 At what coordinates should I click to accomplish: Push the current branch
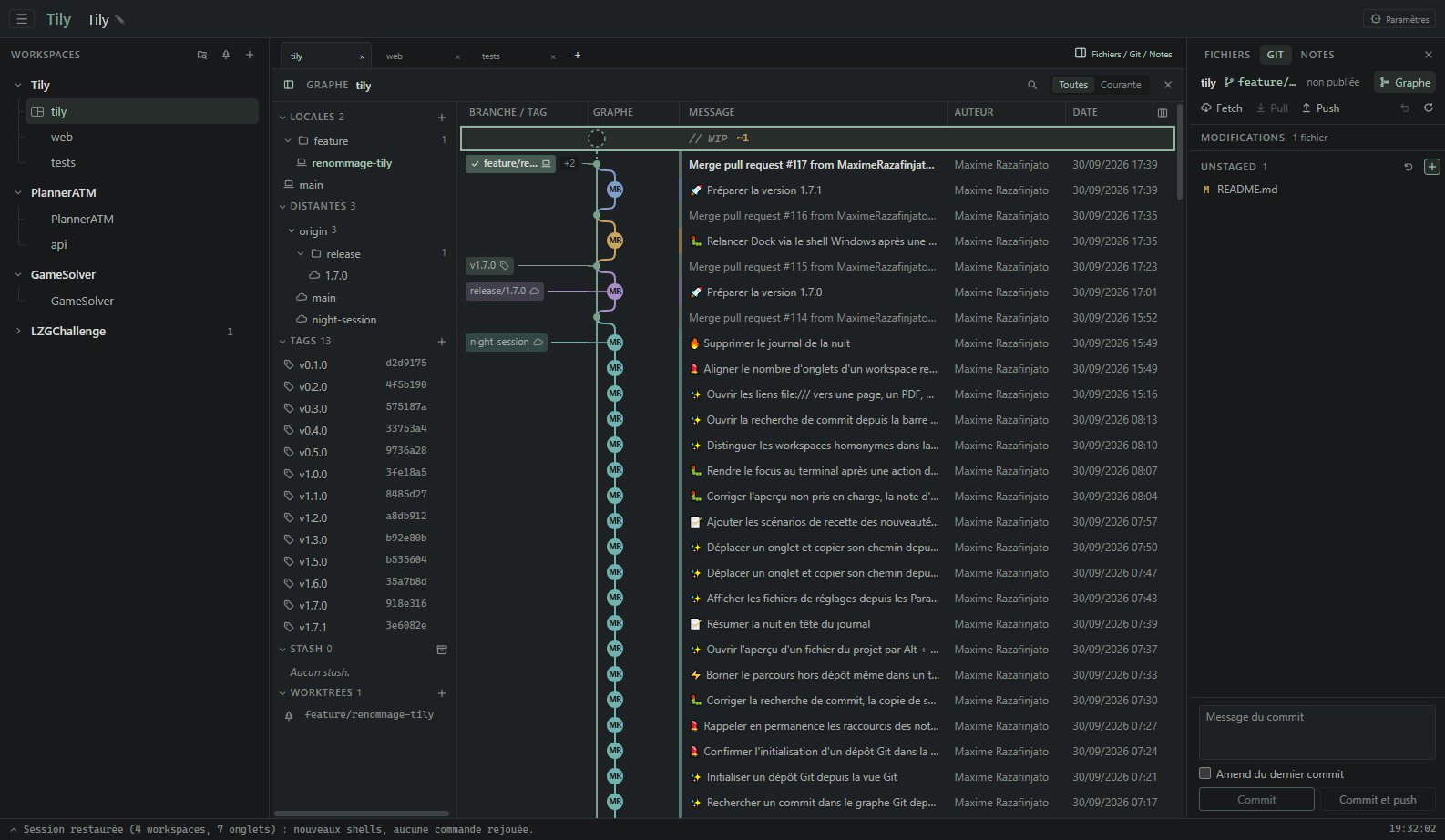pyautogui.click(x=1321, y=108)
